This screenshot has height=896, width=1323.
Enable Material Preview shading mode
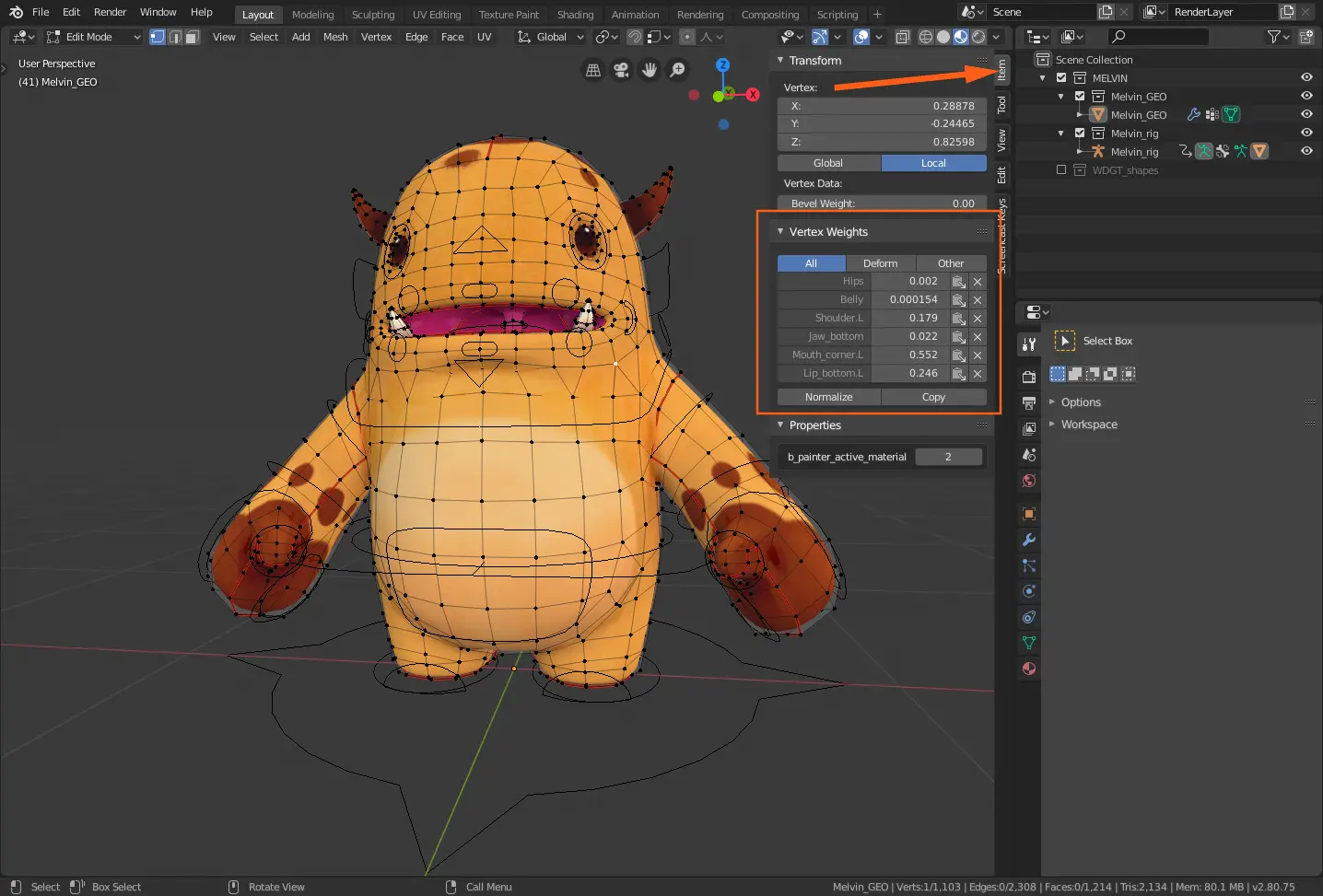tap(962, 37)
